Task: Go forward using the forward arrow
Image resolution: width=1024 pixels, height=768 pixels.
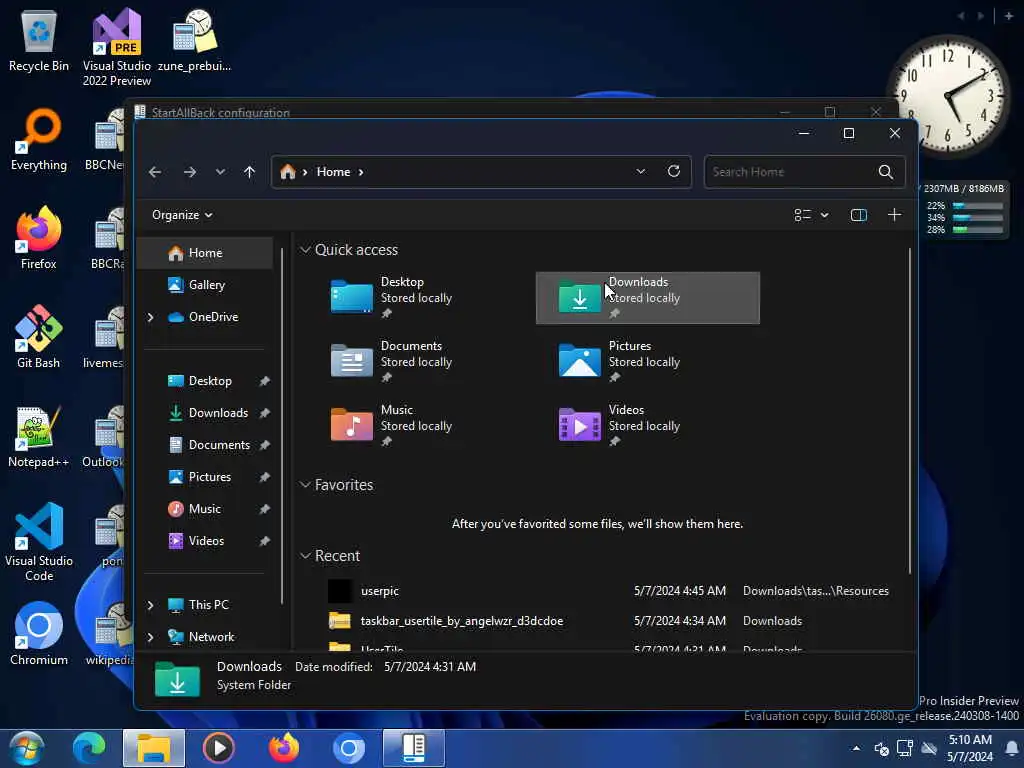Action: [x=189, y=172]
